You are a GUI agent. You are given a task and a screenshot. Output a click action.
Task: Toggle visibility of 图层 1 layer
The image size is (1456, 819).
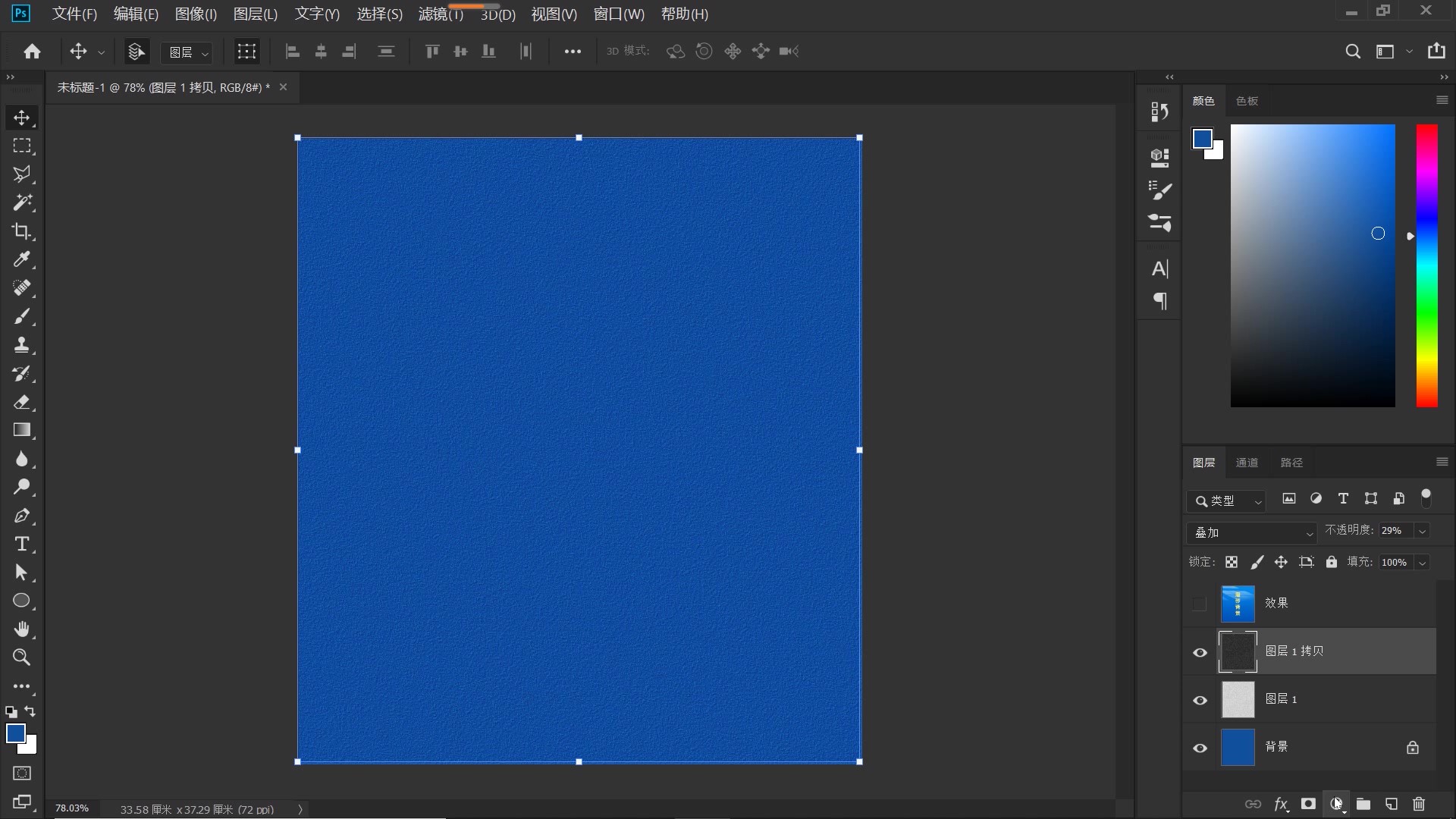pos(1200,700)
